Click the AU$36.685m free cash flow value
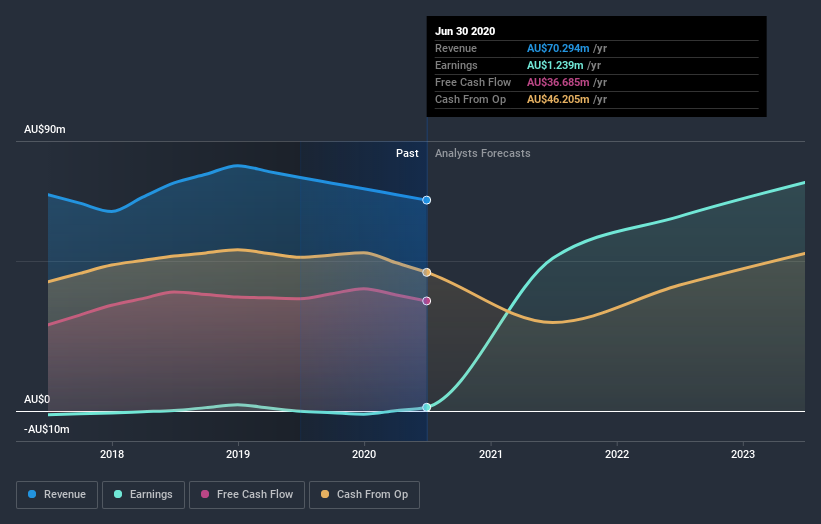The image size is (821, 524). 558,82
